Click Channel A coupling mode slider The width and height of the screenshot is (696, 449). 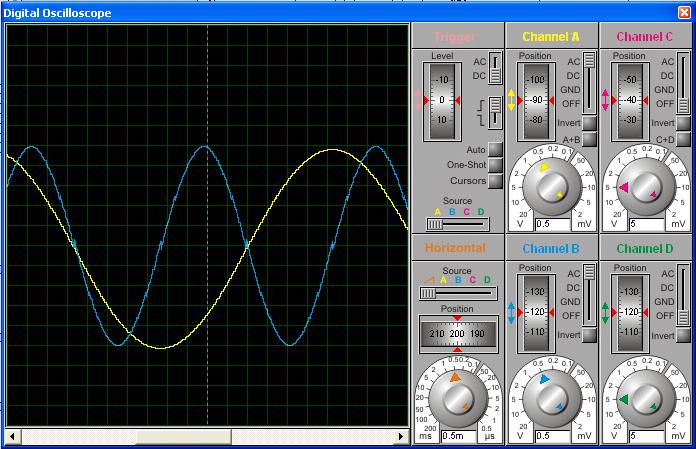tap(589, 83)
